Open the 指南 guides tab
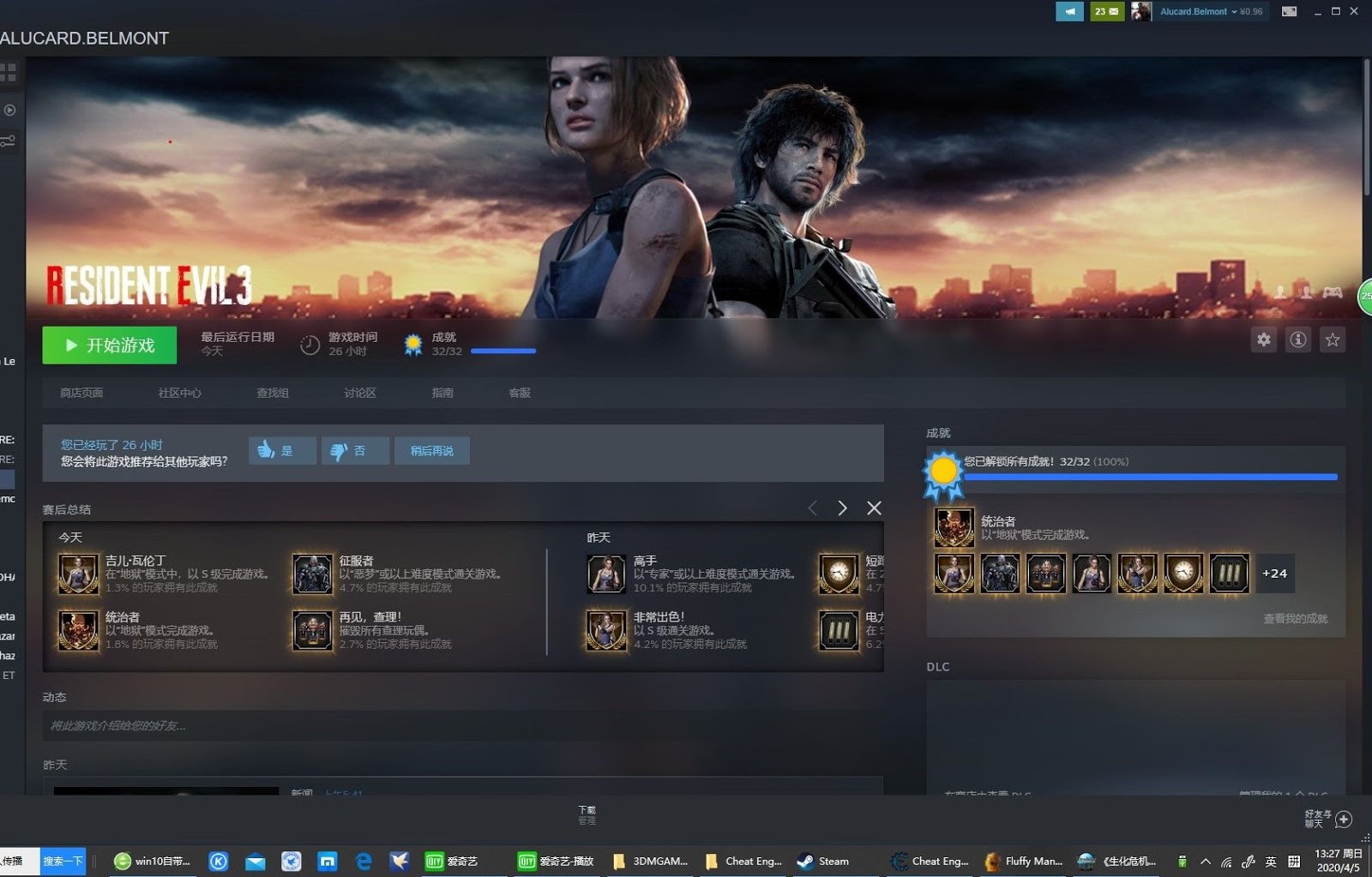Viewport: 1372px width, 877px height. [442, 393]
